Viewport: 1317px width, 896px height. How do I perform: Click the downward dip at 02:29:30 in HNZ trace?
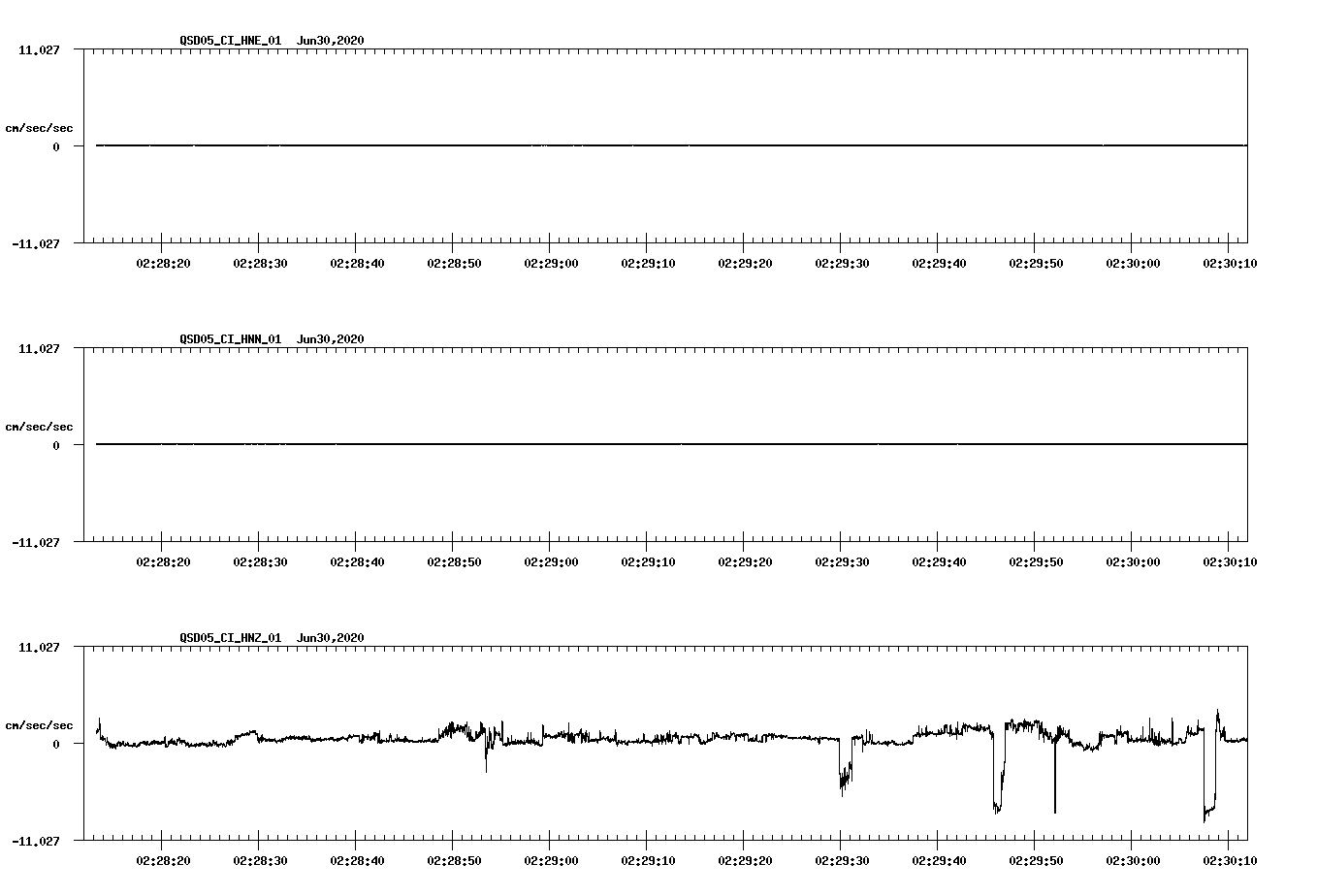[846, 768]
